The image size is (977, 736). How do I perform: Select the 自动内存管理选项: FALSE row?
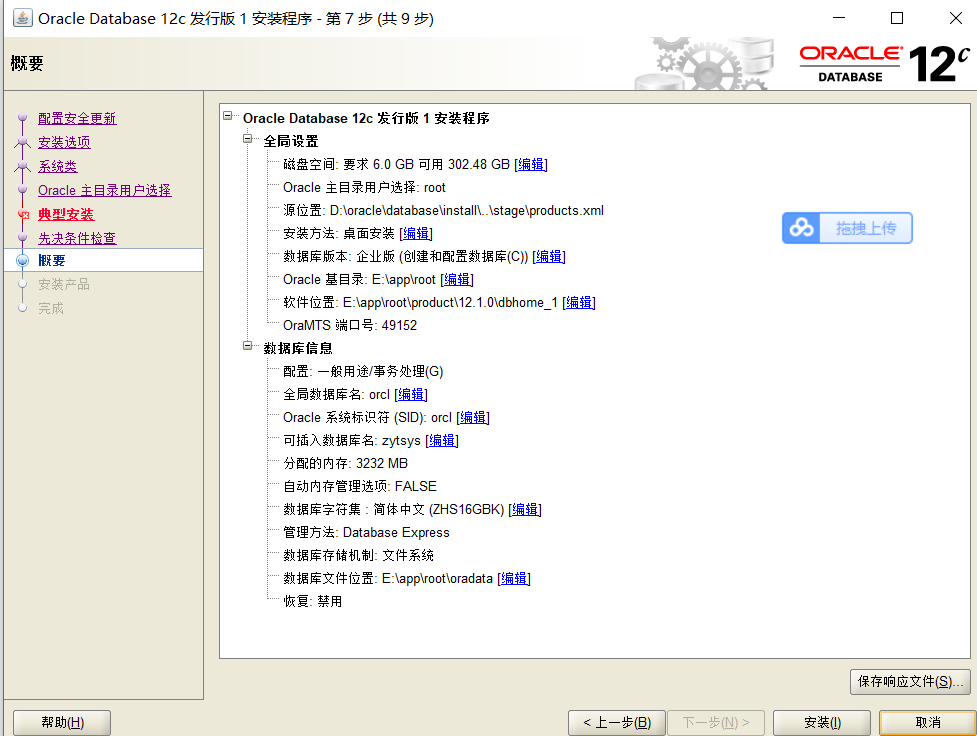coord(360,487)
